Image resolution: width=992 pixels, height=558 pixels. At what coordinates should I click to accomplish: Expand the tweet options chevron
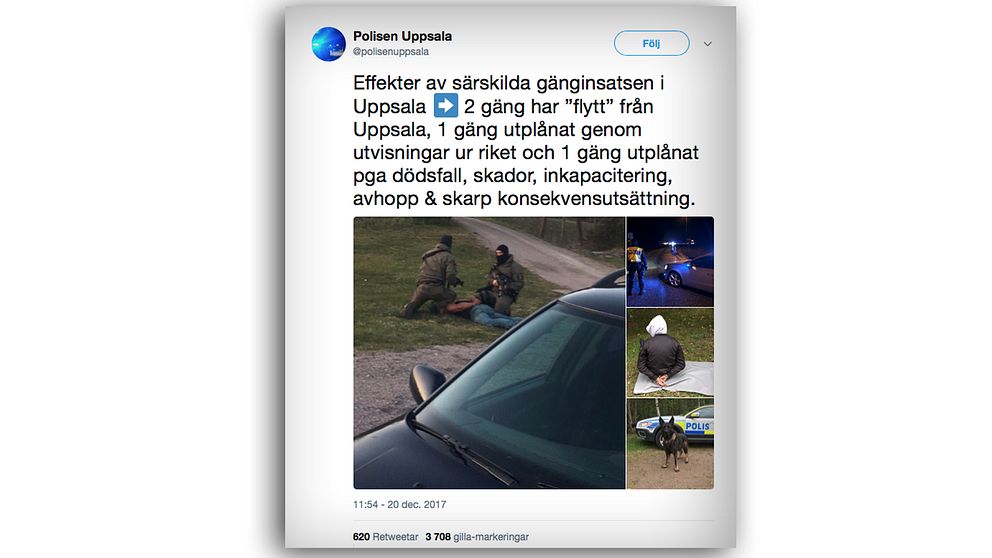(707, 44)
